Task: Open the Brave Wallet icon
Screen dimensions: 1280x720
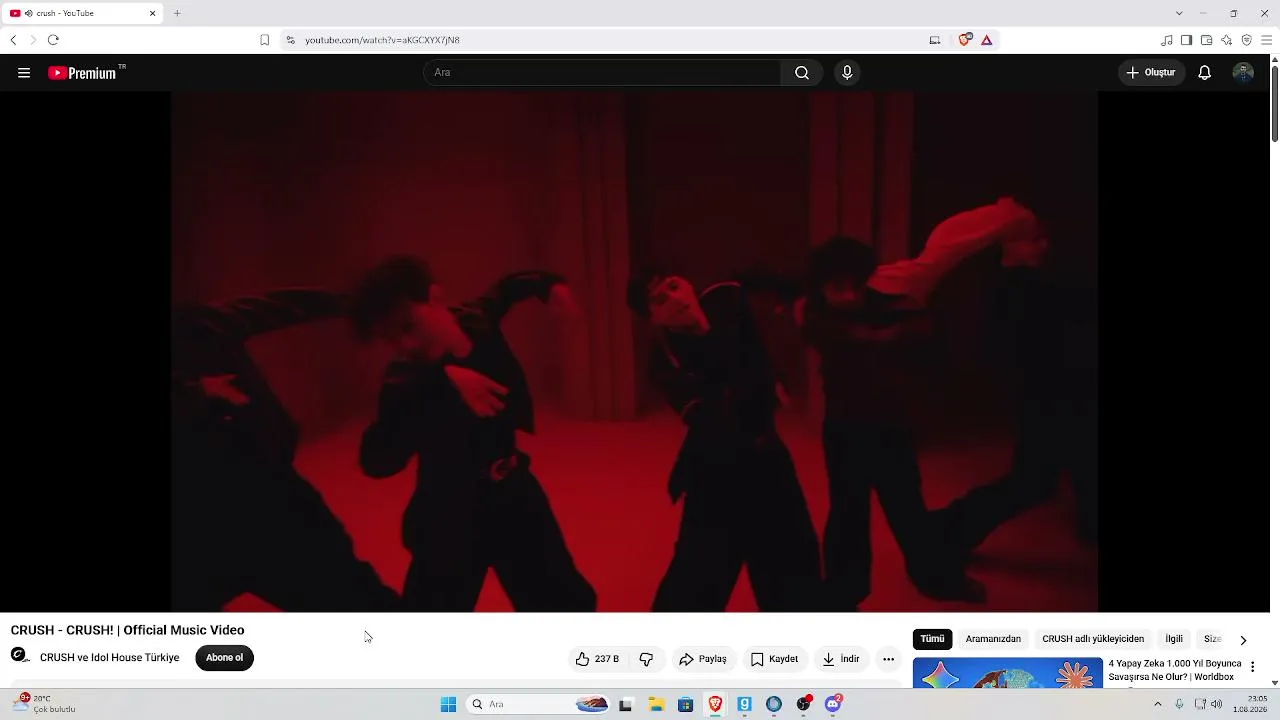Action: 1207,40
